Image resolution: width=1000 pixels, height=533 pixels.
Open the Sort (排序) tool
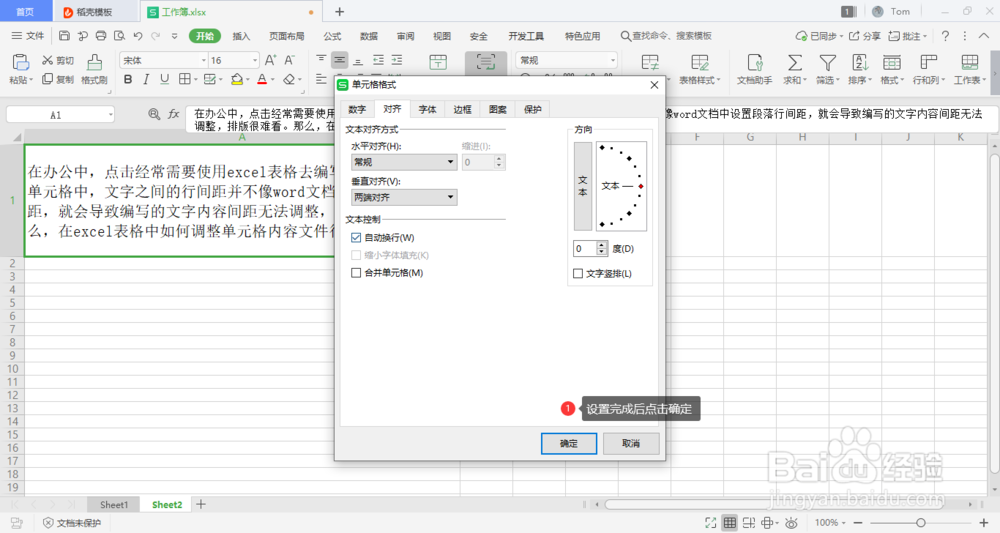coord(860,69)
